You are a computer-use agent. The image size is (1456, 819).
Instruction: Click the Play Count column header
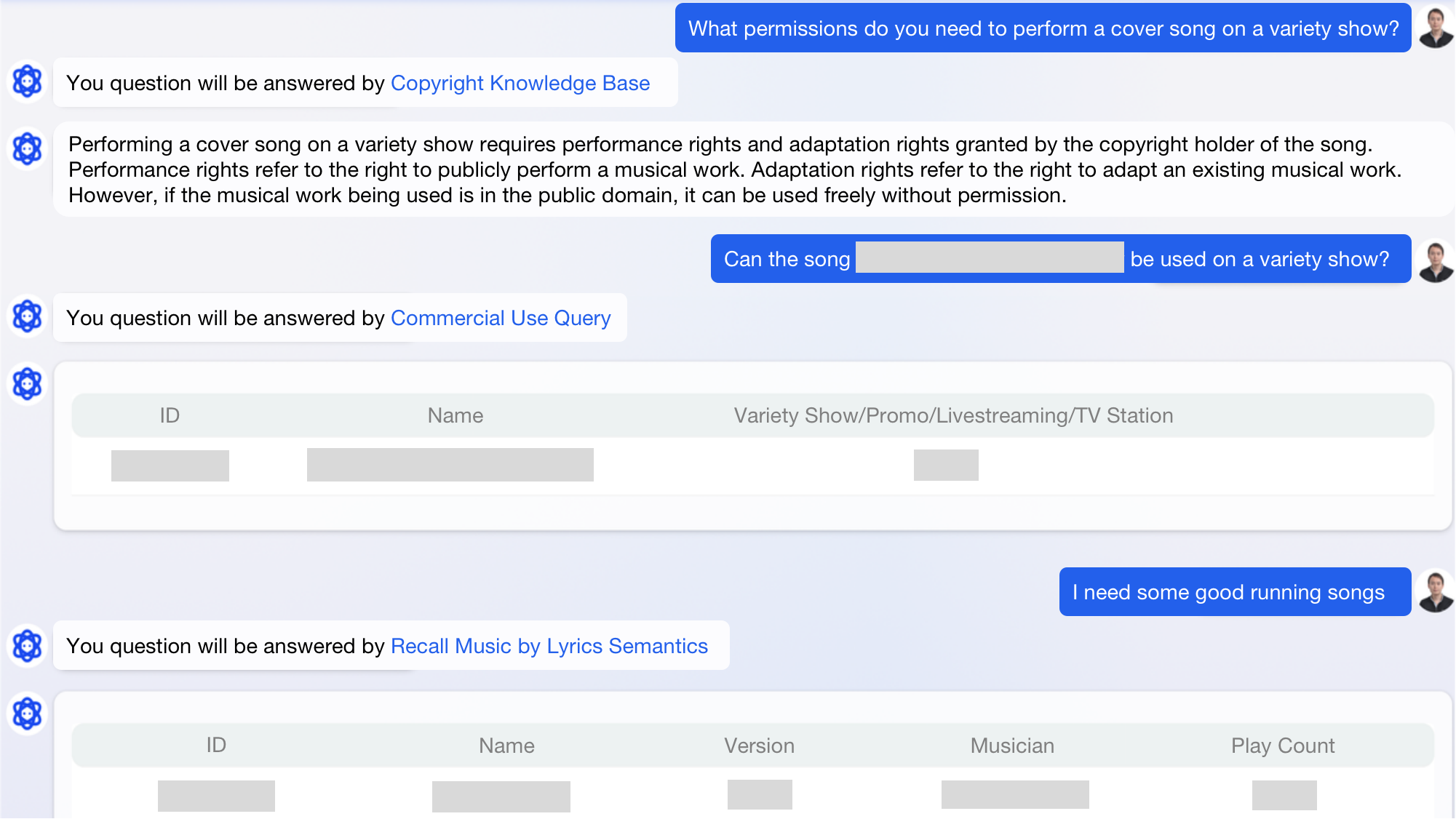coord(1283,745)
